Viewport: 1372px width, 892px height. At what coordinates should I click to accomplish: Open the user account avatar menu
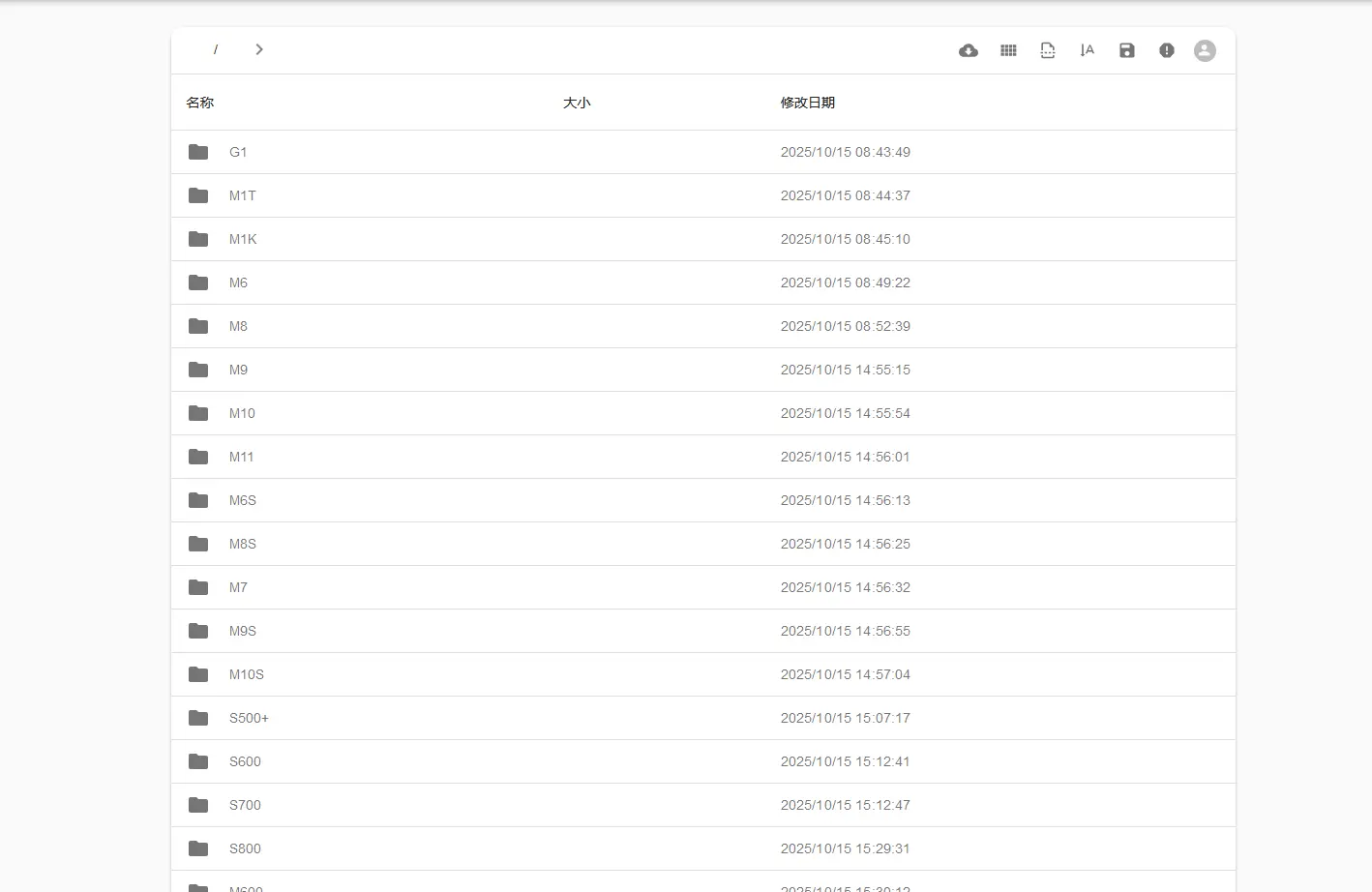1205,49
